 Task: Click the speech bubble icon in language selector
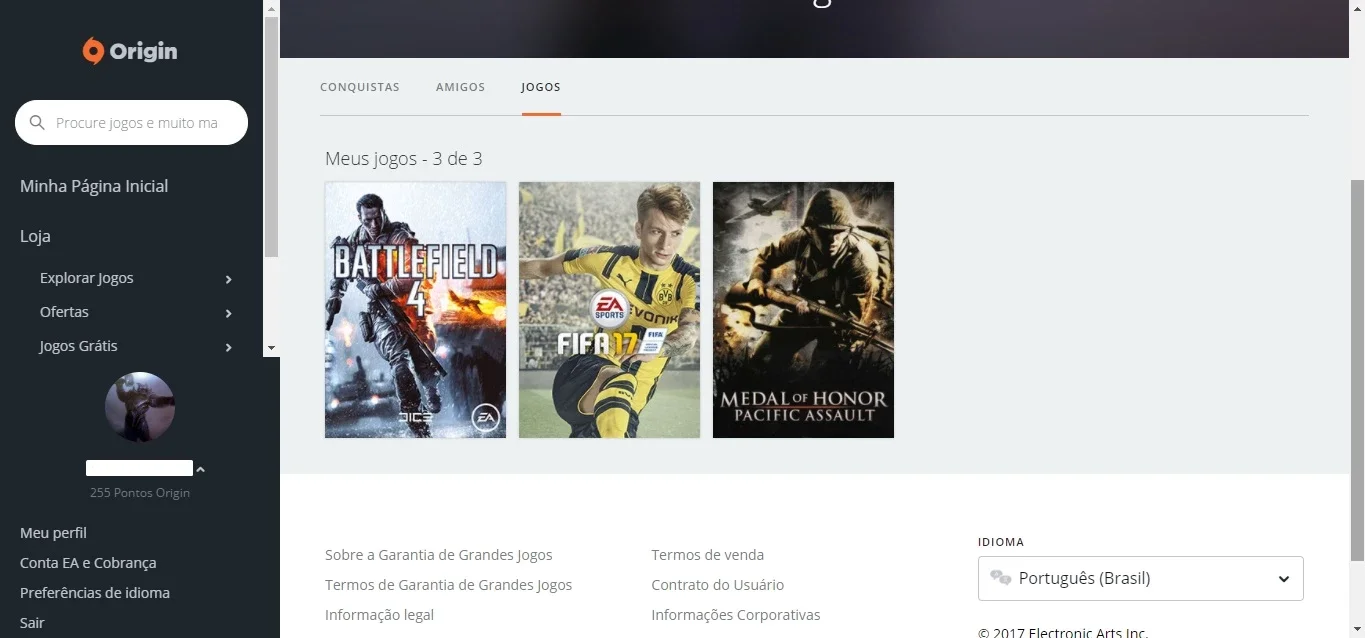click(1000, 578)
